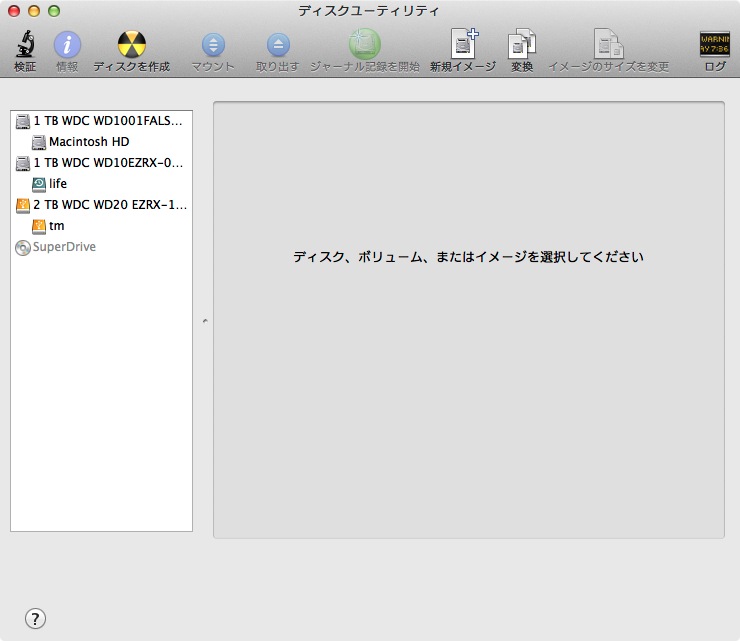Select SuperDrive in the sidebar
This screenshot has width=740, height=641.
pyautogui.click(x=64, y=247)
